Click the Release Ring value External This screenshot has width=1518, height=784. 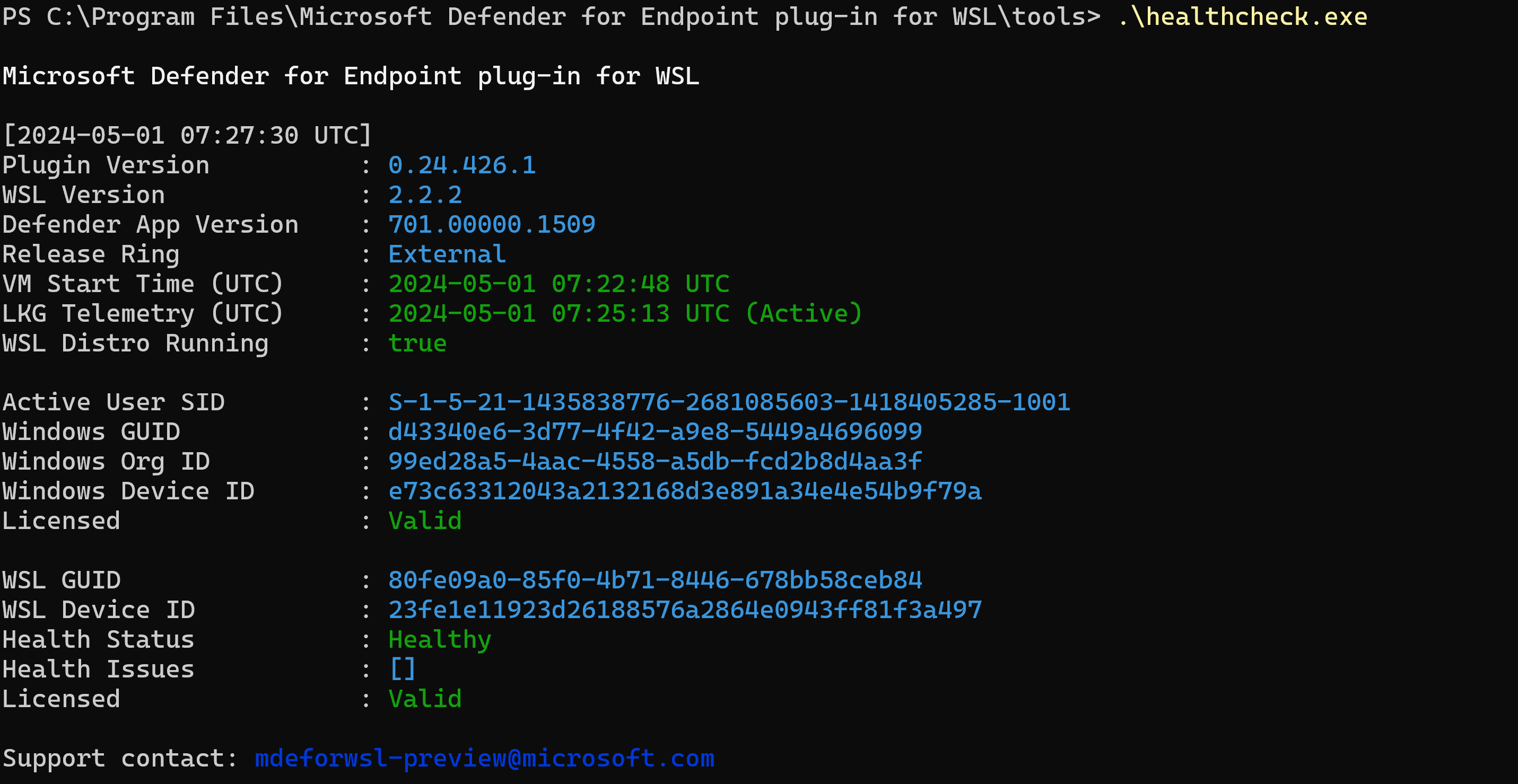[447, 254]
